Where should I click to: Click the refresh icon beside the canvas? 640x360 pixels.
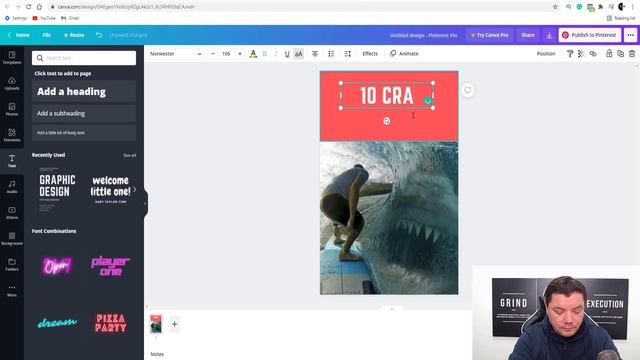[468, 90]
